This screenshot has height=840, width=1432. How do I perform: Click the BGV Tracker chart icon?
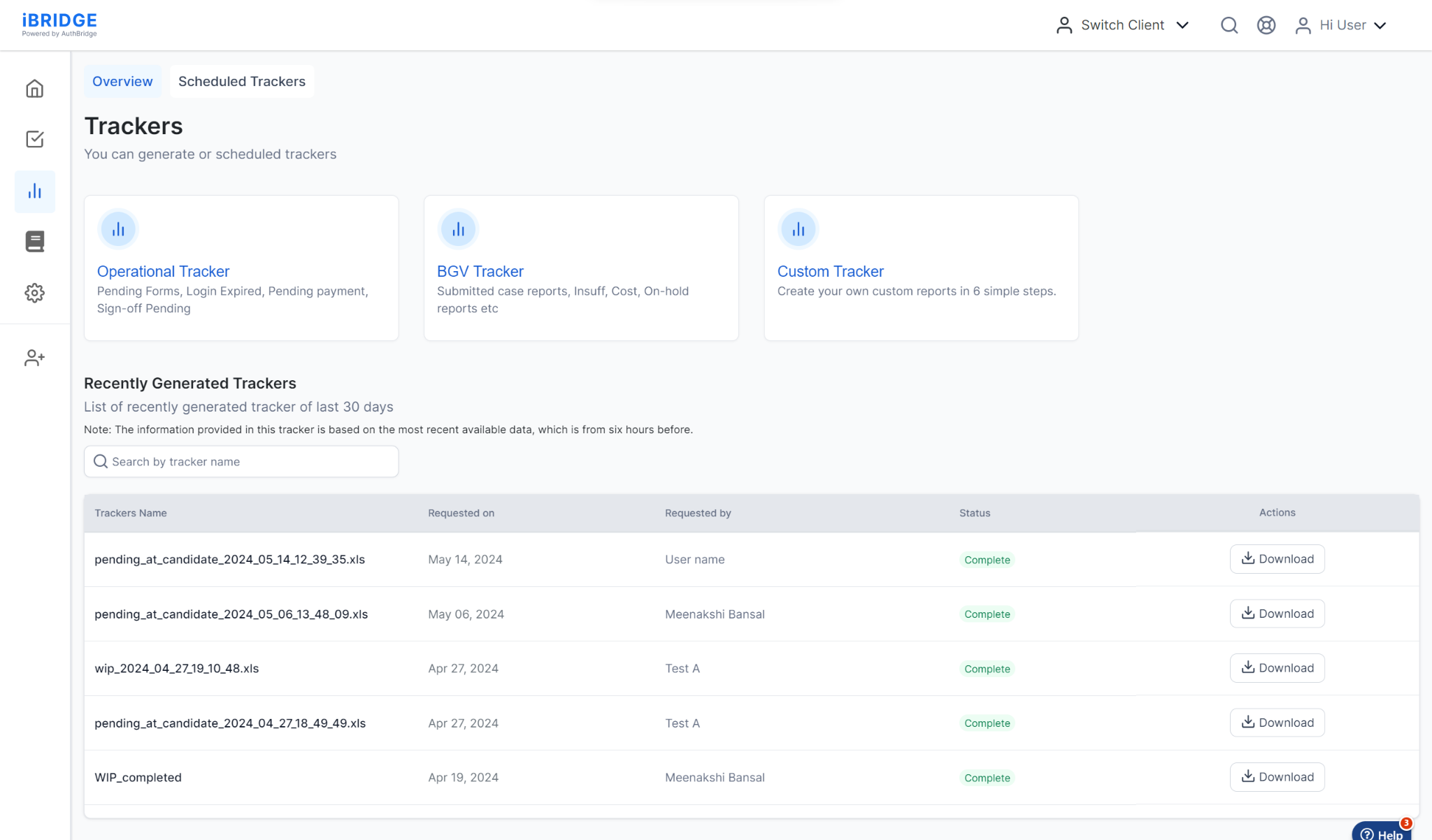click(x=458, y=229)
